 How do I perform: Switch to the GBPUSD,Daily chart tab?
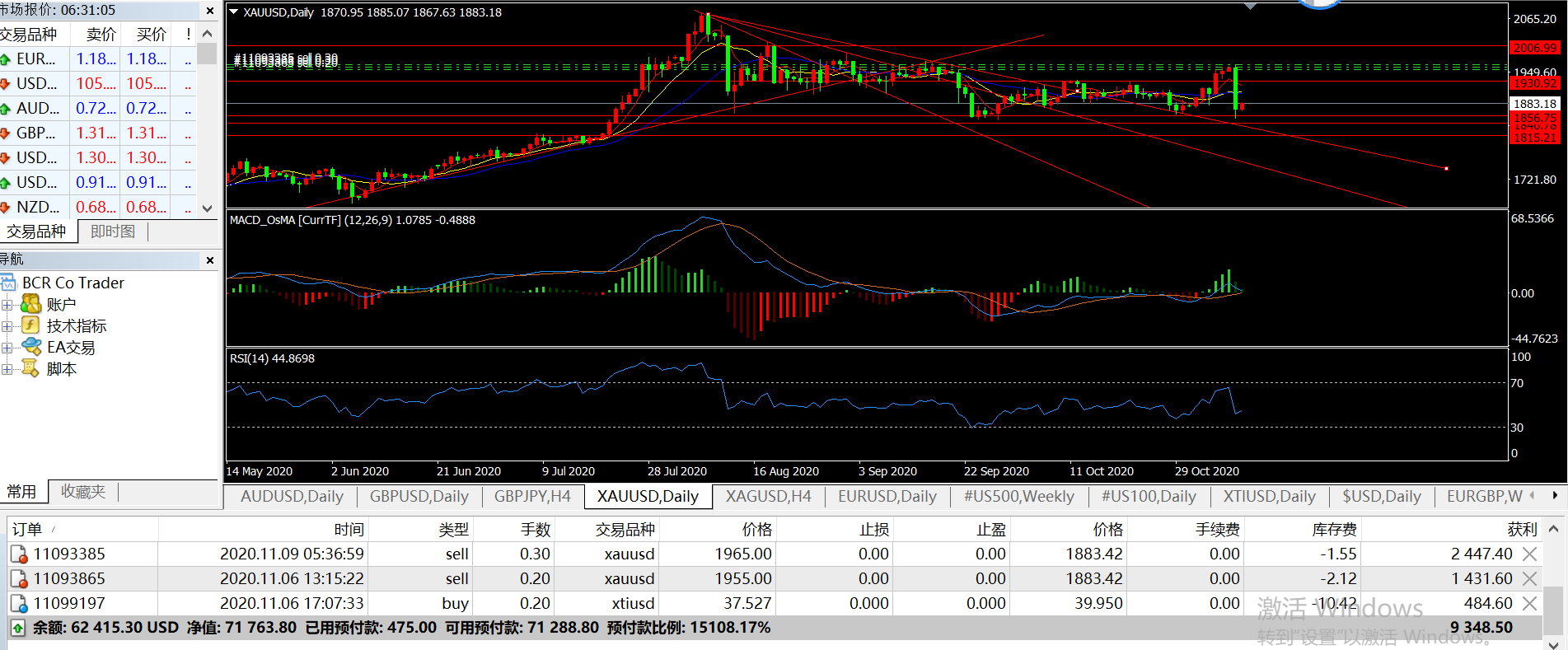(419, 497)
